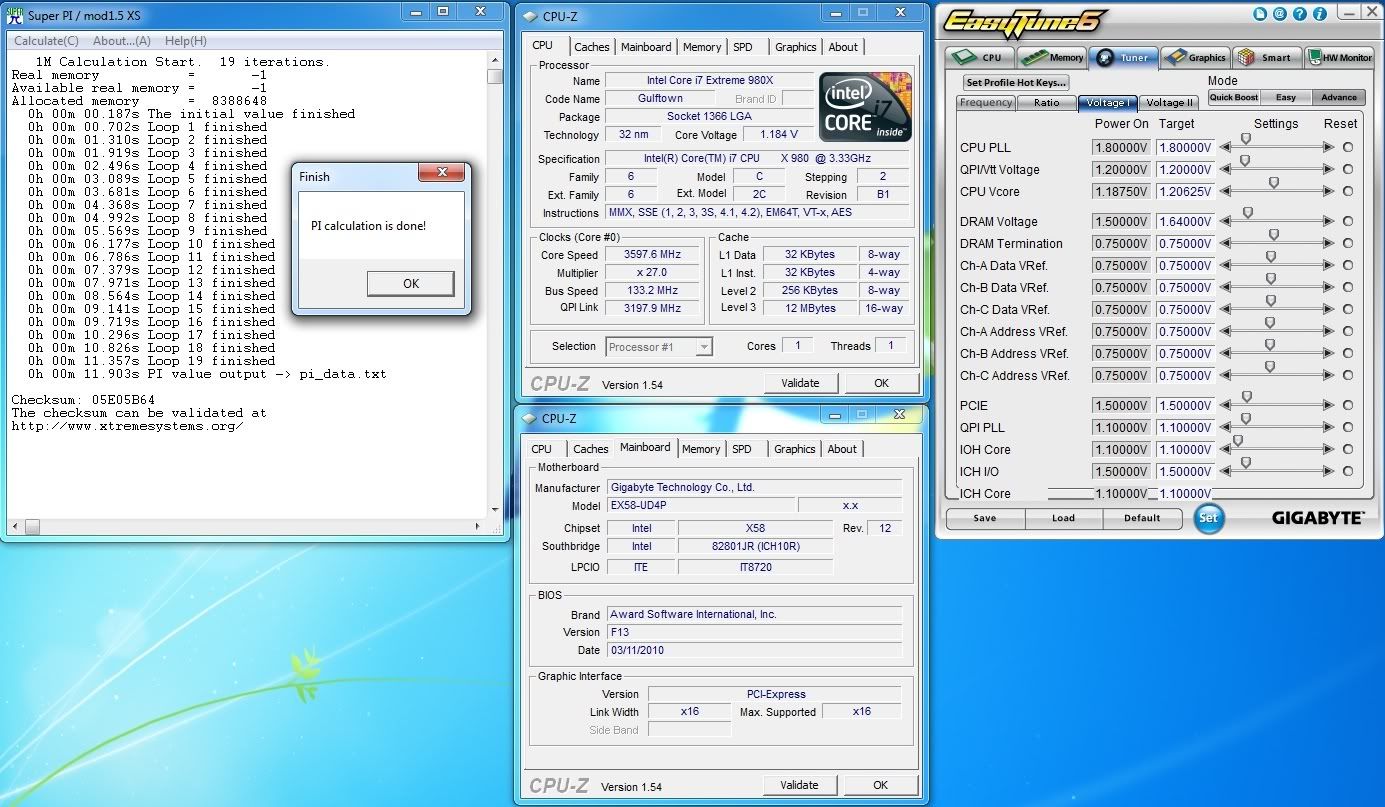Click OK in the Finish dialog
1385x807 pixels.
click(411, 283)
